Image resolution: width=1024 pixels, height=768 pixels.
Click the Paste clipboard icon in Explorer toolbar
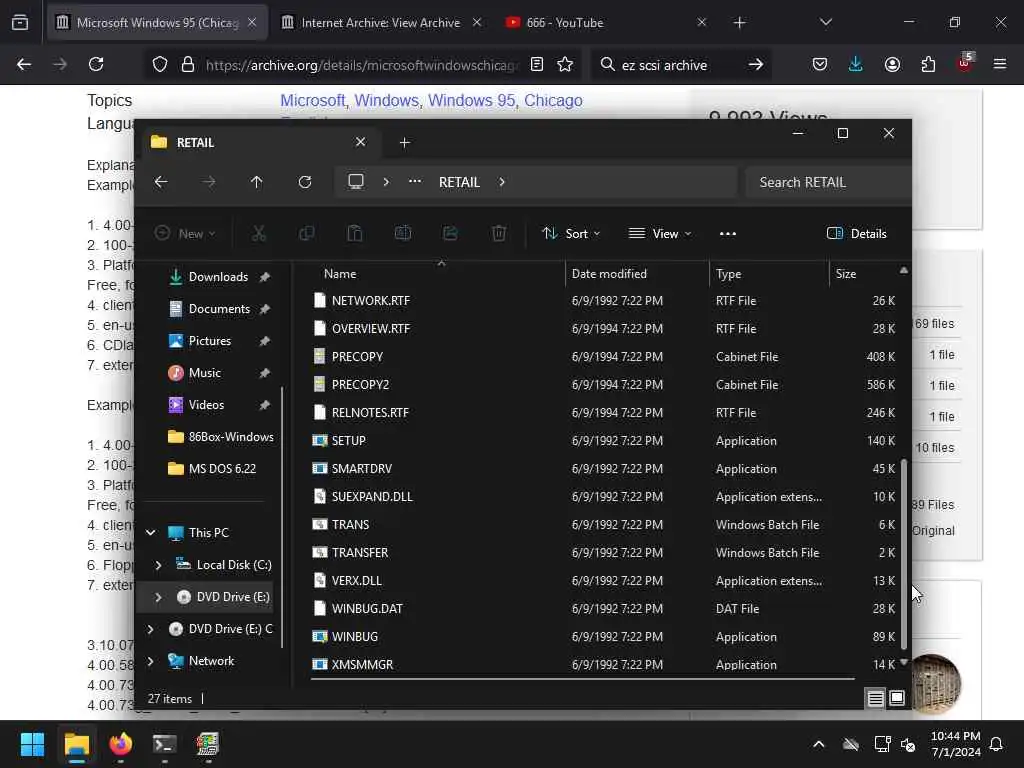tap(355, 233)
